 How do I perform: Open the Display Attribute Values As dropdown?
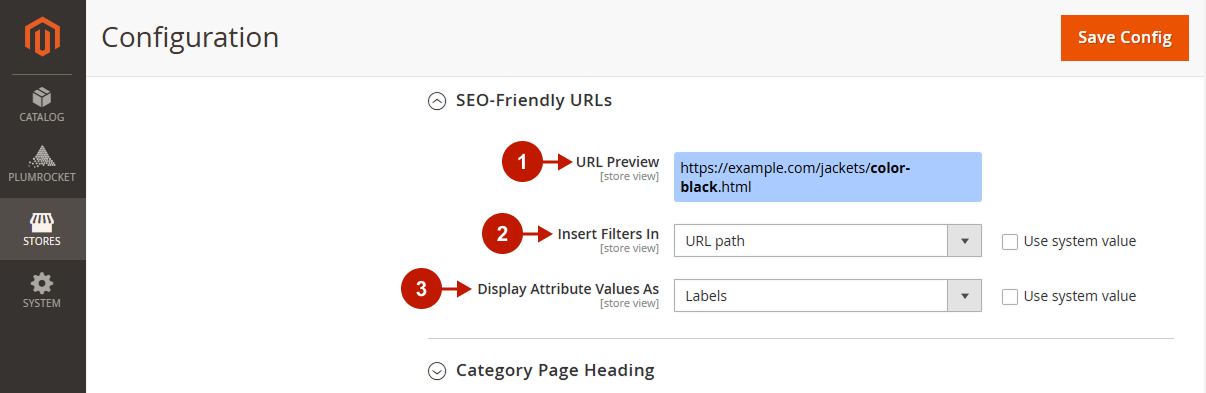(827, 296)
